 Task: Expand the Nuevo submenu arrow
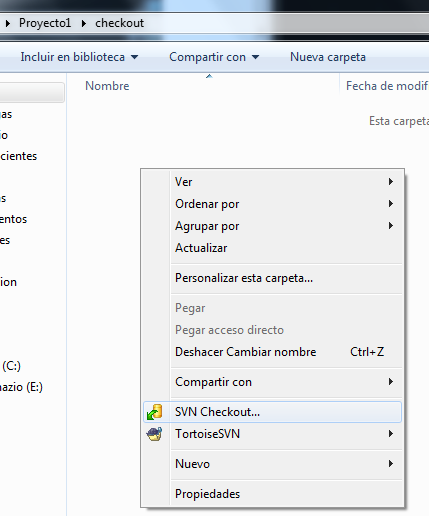point(391,464)
